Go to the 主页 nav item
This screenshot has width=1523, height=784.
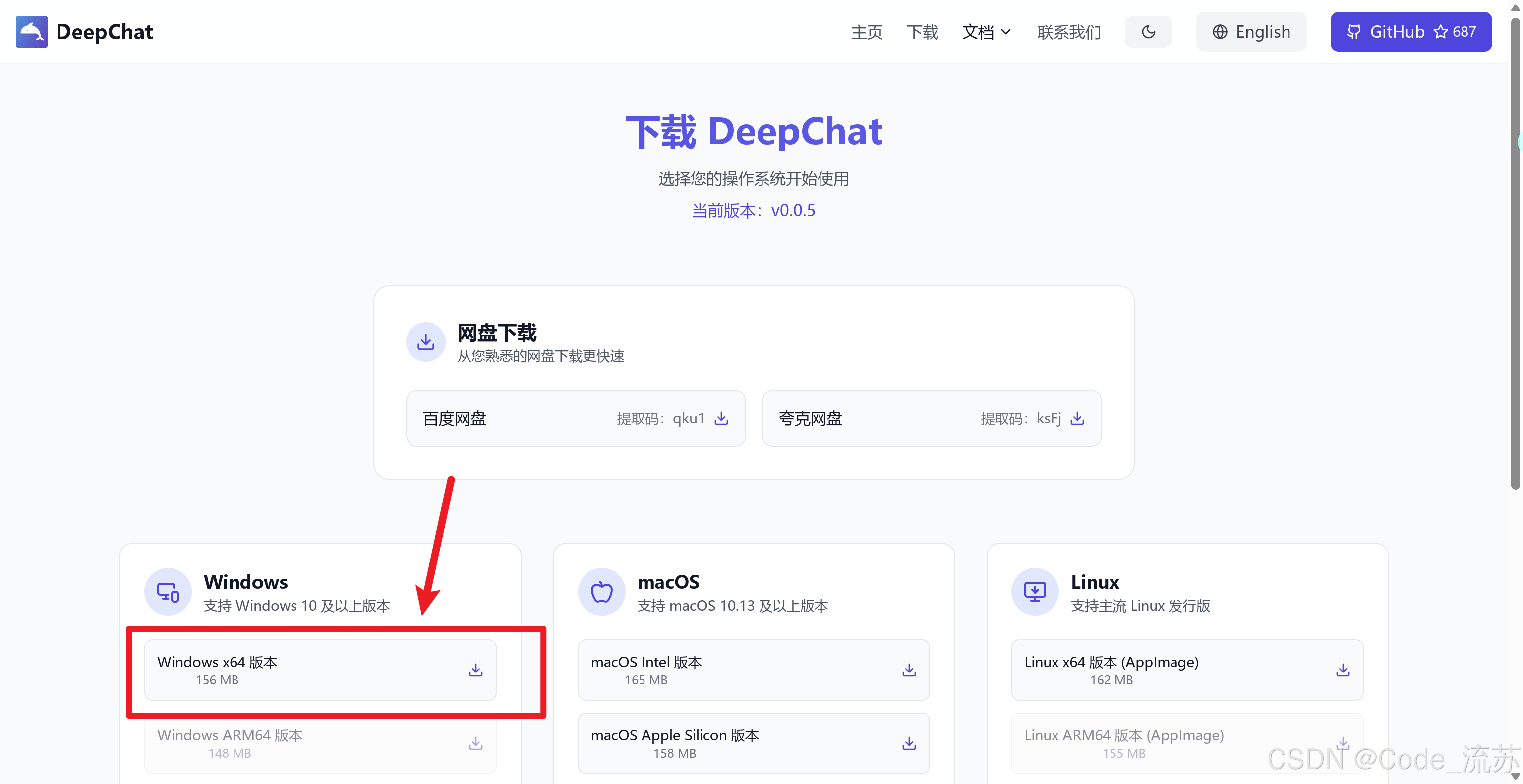click(866, 32)
